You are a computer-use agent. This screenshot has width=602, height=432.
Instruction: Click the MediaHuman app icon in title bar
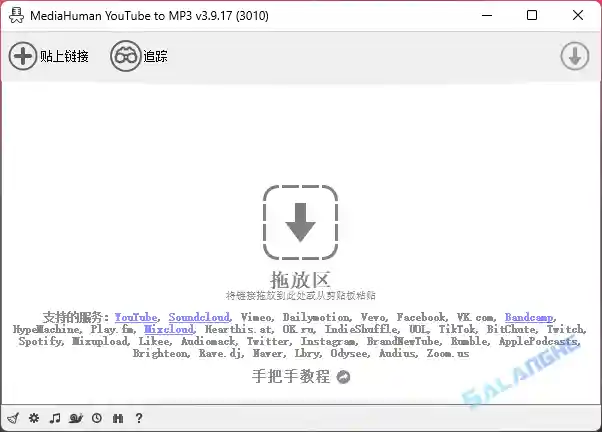[x=16, y=15]
